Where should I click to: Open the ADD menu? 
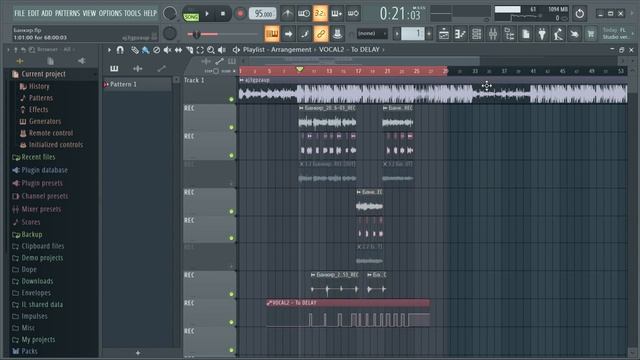pyautogui.click(x=47, y=13)
